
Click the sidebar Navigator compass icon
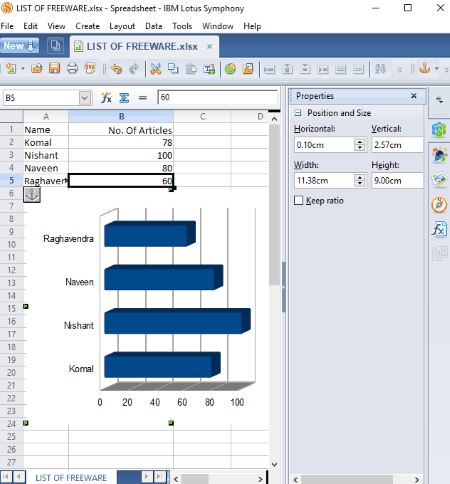pos(439,205)
